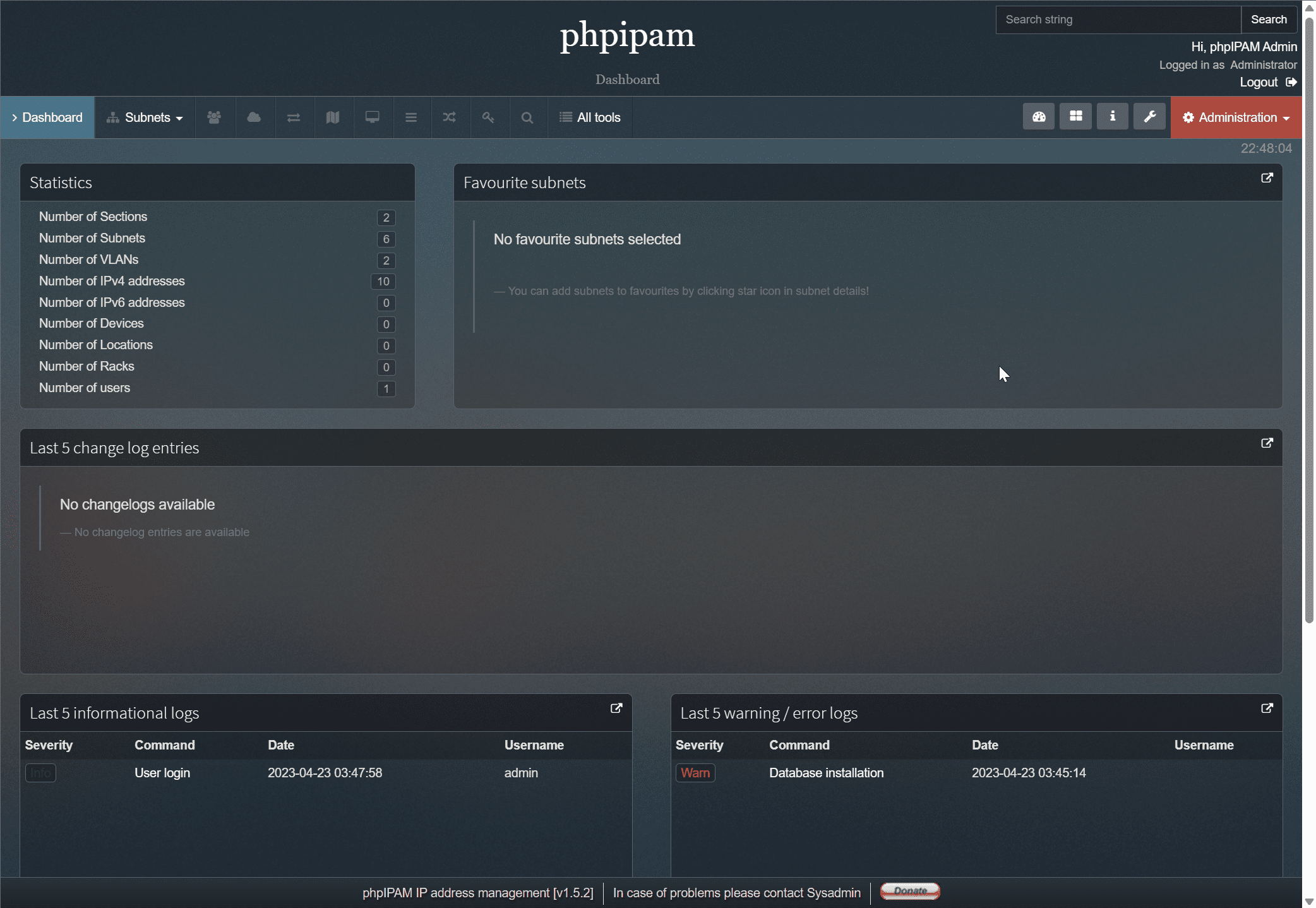Open the wrench tools icon
This screenshot has width=1316, height=908.
click(1149, 116)
